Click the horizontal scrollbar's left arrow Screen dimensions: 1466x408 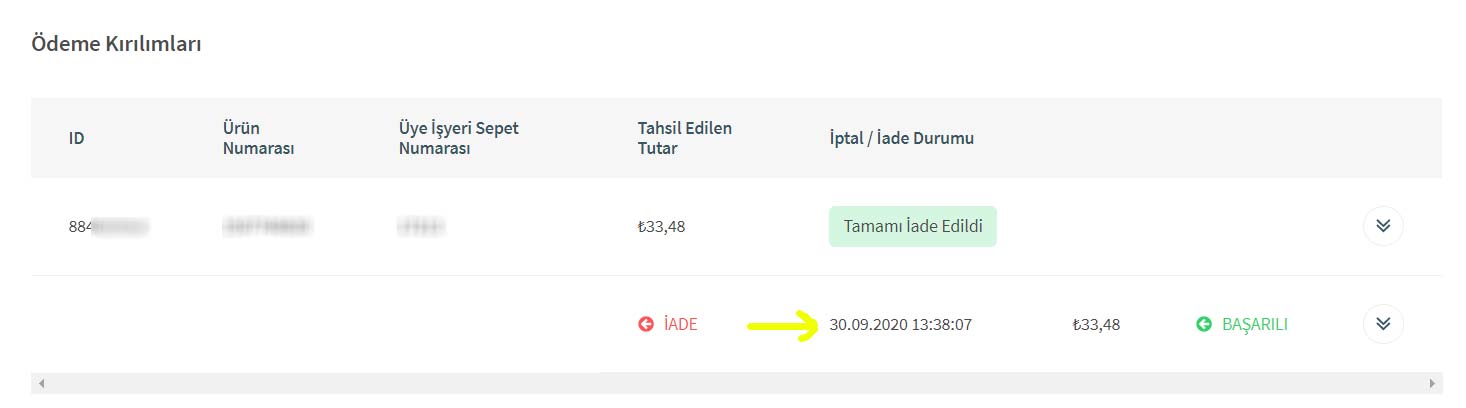(x=40, y=383)
